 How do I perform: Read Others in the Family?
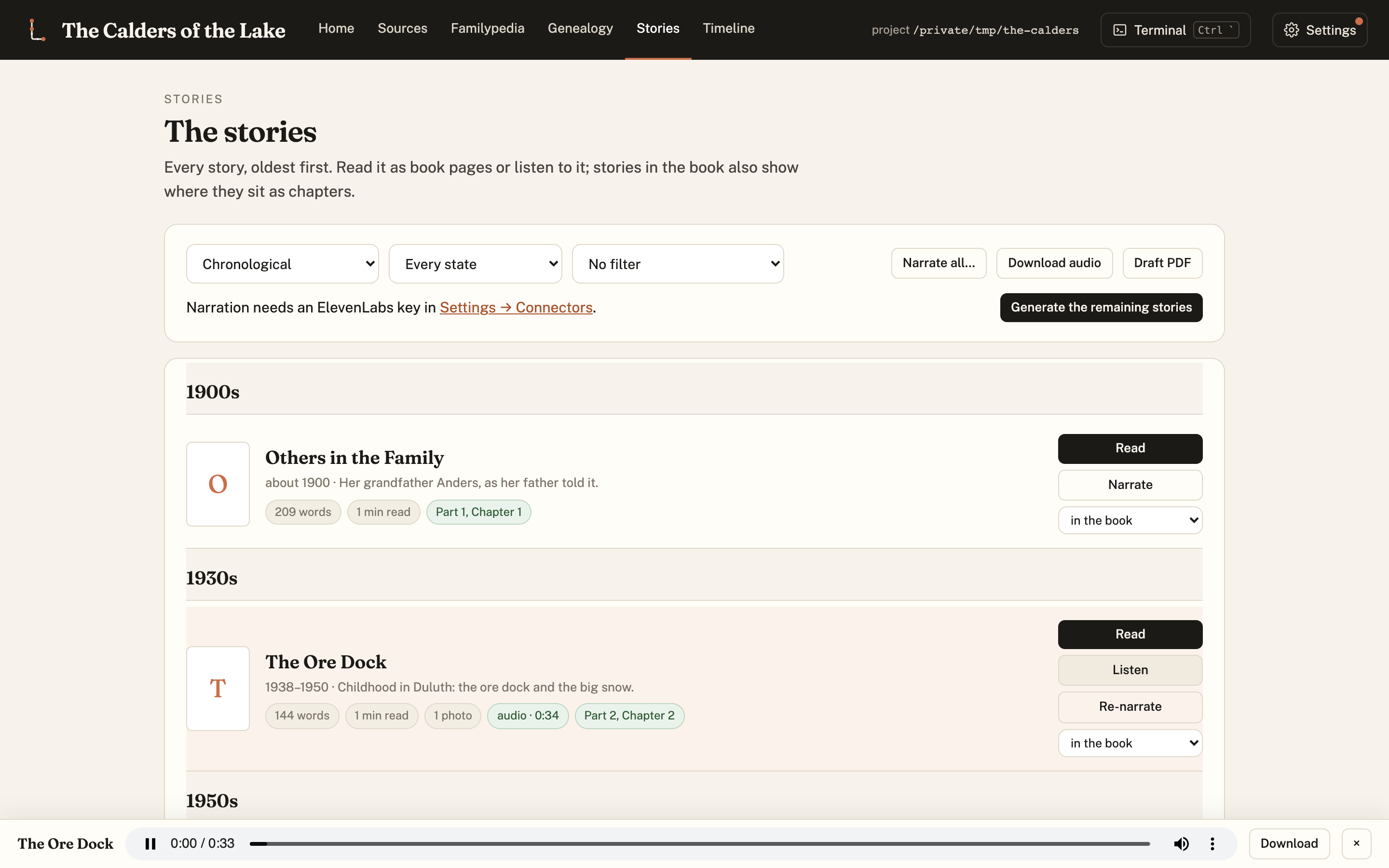(1130, 448)
